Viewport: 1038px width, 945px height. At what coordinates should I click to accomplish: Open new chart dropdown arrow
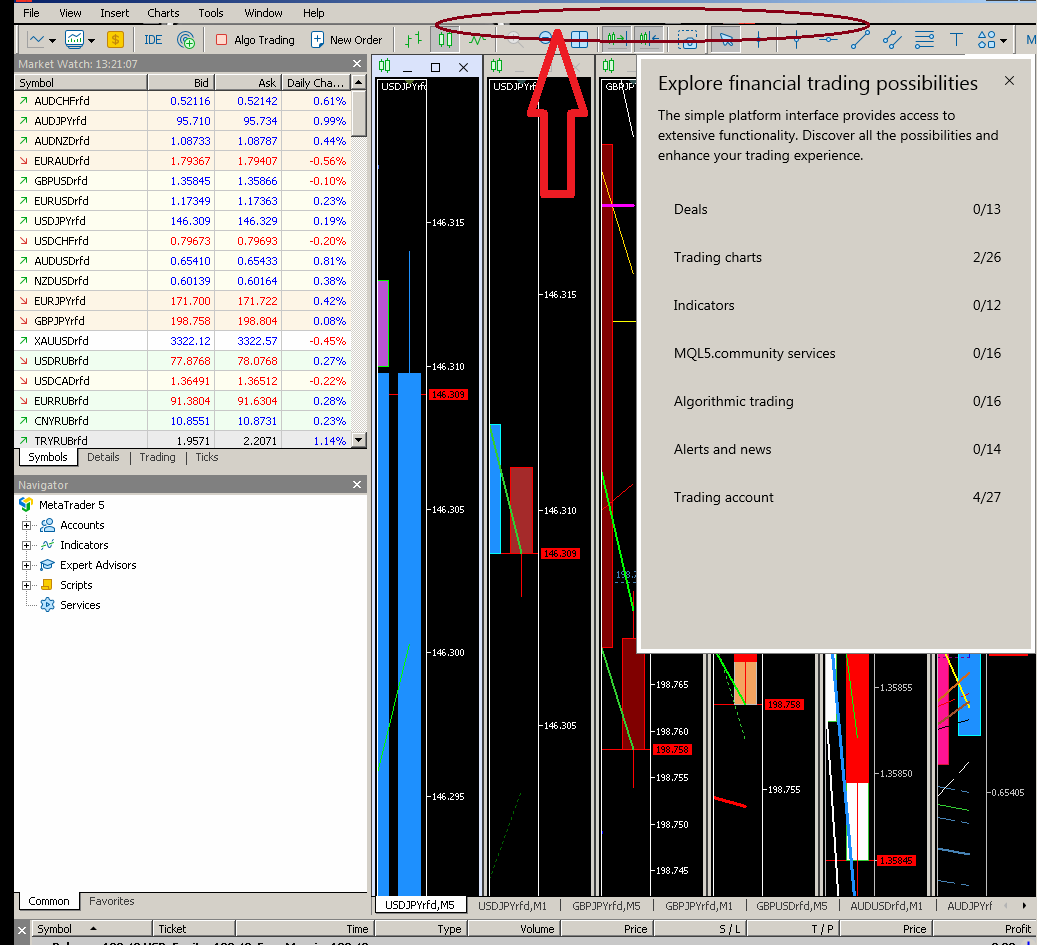click(52, 40)
